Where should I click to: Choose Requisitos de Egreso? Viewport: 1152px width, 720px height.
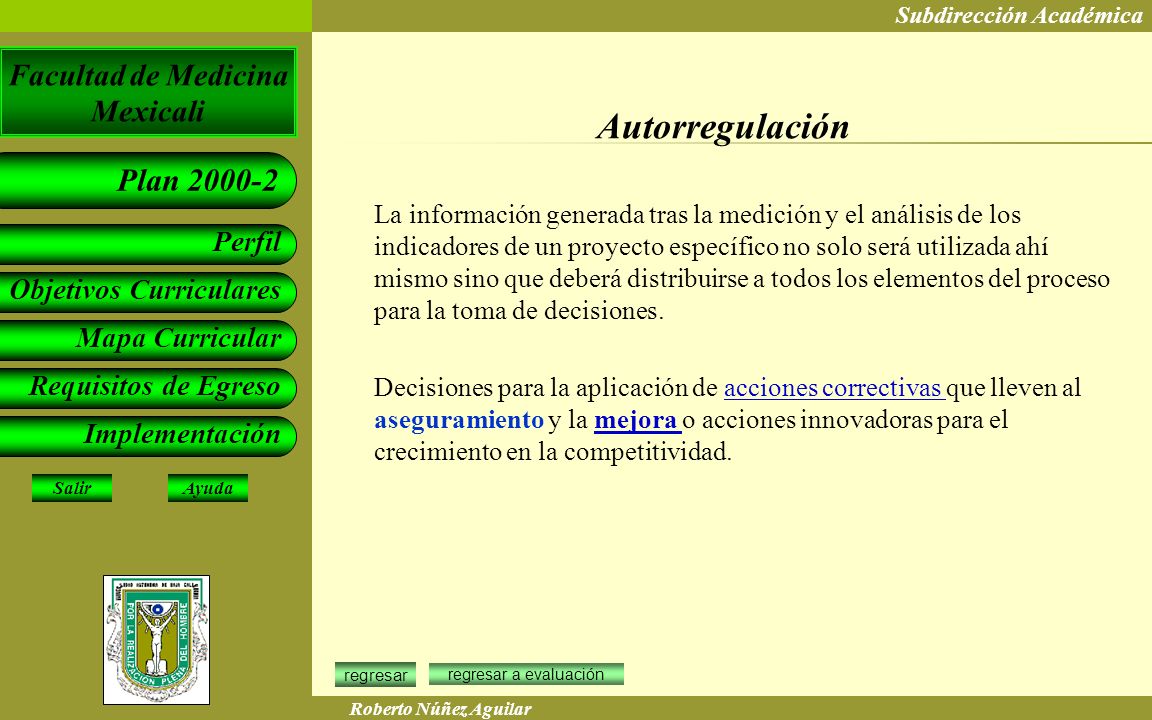(147, 388)
